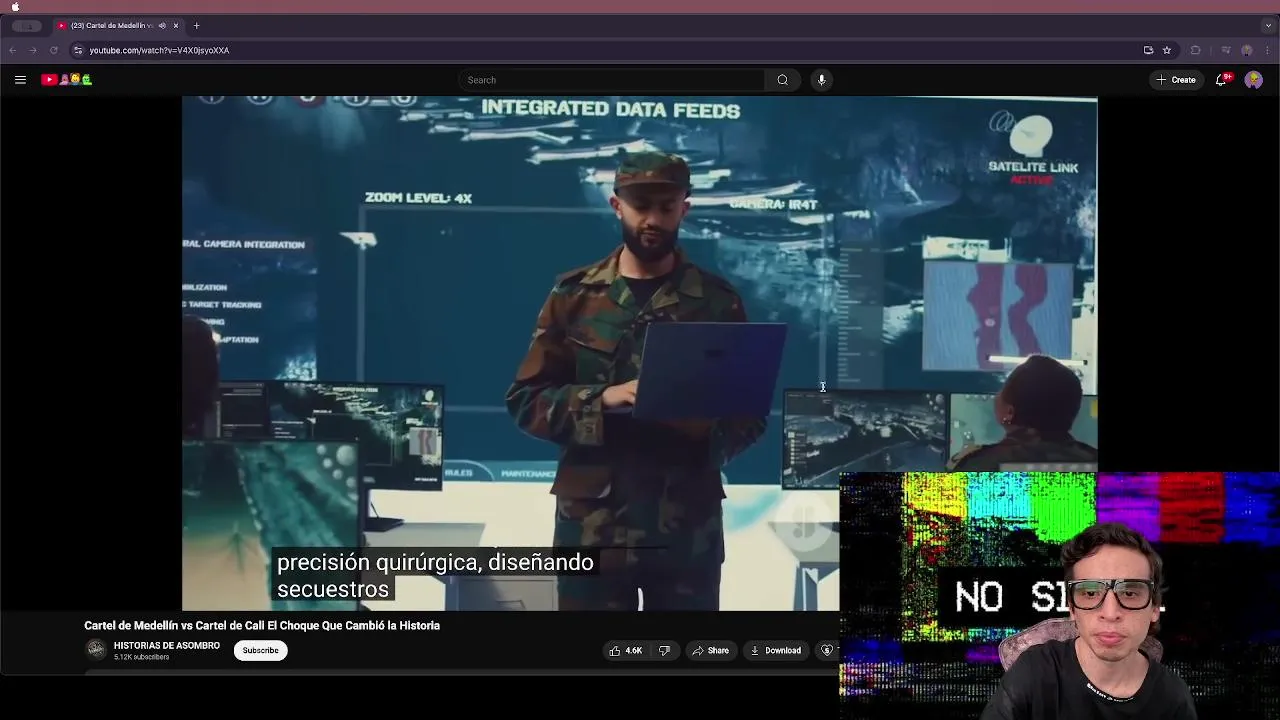The width and height of the screenshot is (1280, 720).
Task: Click the YouTube search field
Action: [x=611, y=80]
